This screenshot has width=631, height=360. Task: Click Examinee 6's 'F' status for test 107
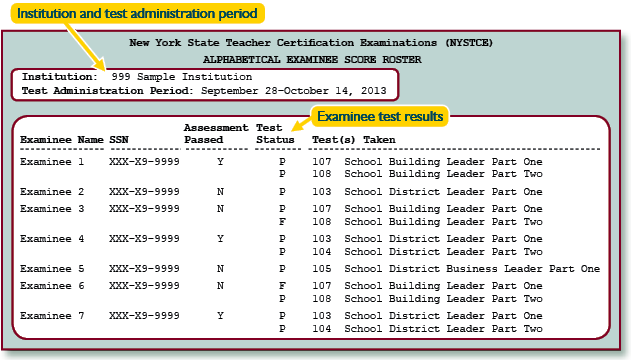(x=282, y=286)
